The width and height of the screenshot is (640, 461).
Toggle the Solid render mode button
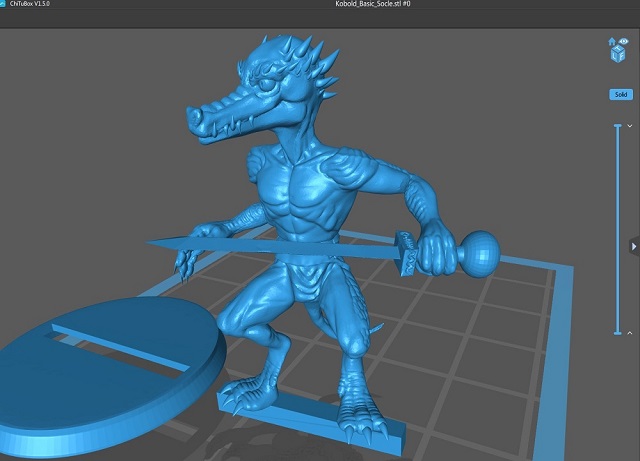point(621,94)
